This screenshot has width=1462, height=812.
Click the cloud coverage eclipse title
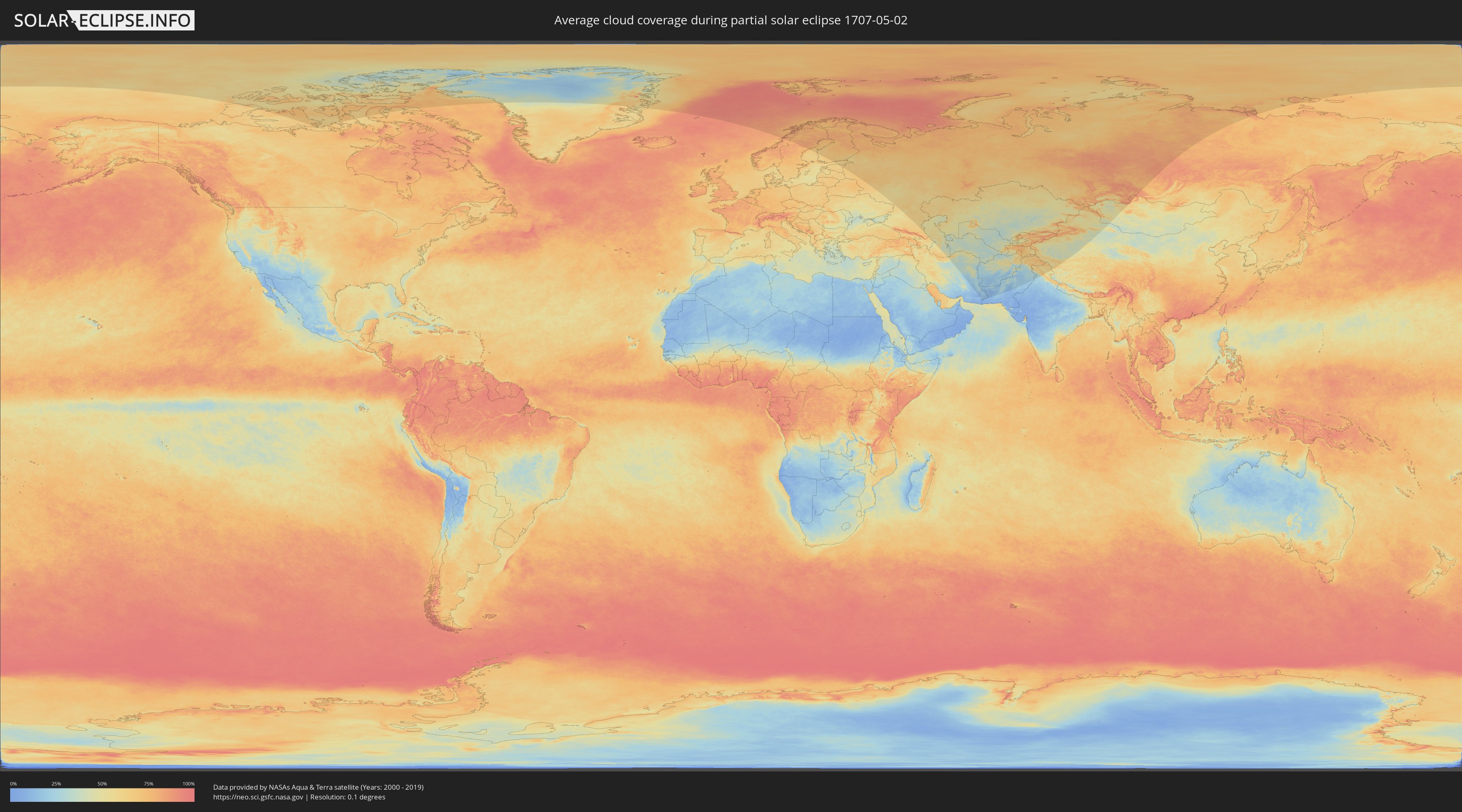(731, 20)
